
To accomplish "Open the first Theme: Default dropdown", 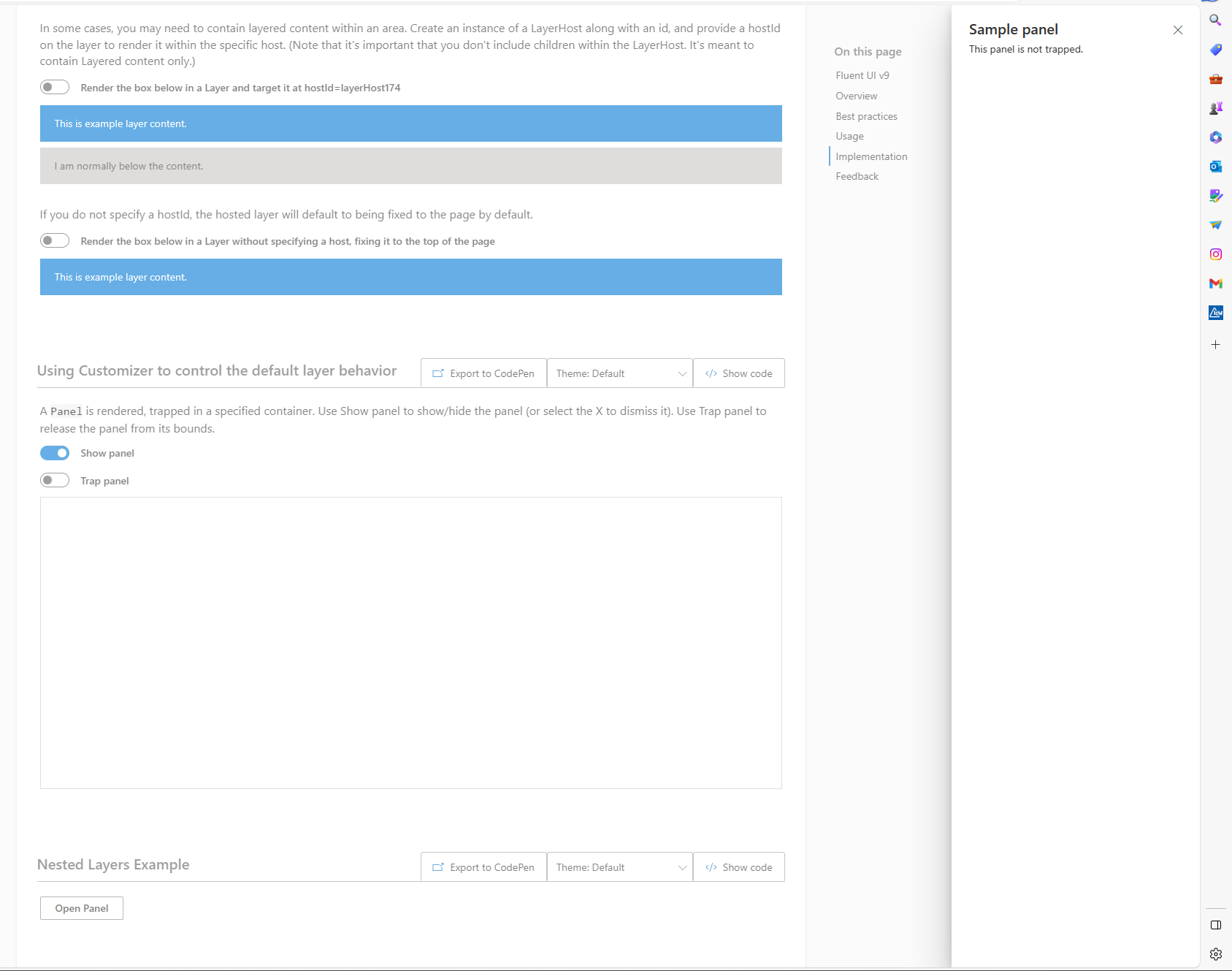I will [x=619, y=373].
